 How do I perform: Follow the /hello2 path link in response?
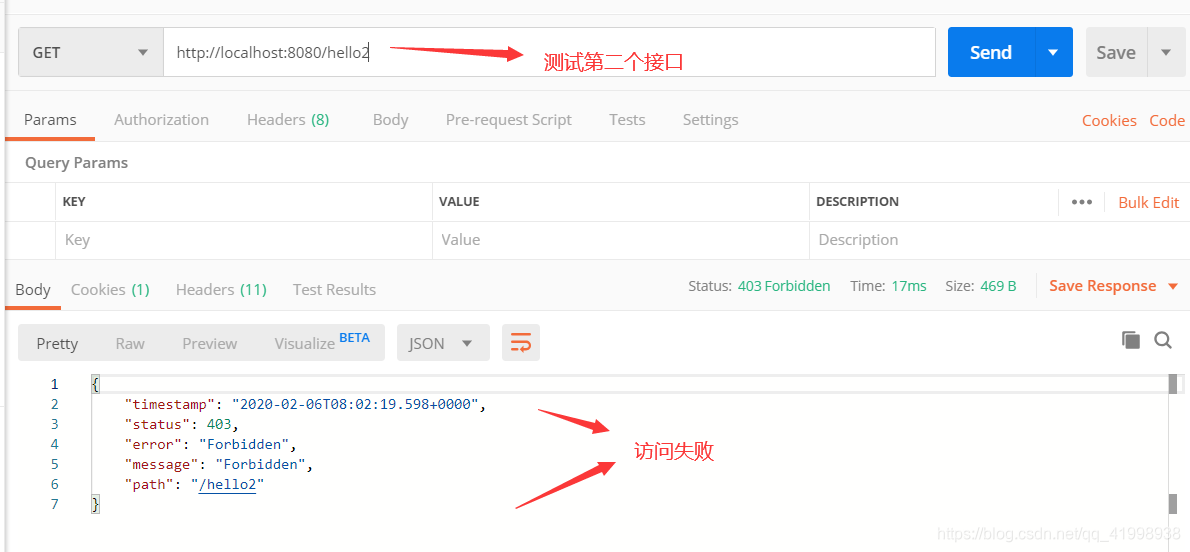click(x=227, y=484)
